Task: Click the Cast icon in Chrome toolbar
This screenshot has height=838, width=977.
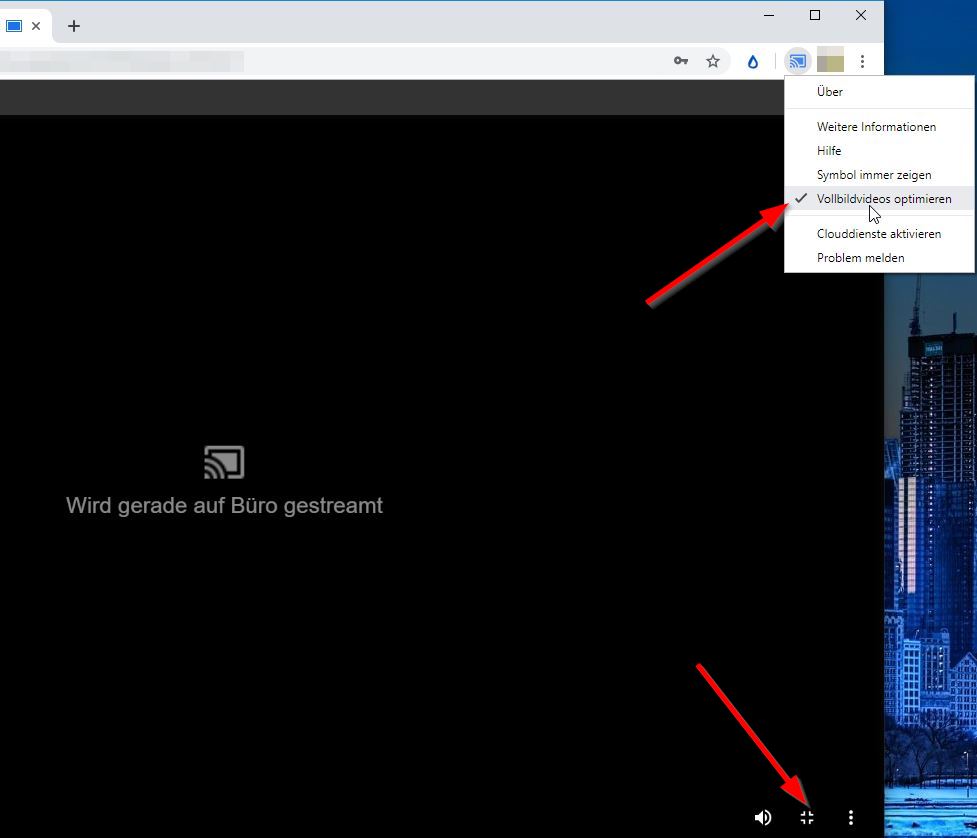Action: coord(797,61)
